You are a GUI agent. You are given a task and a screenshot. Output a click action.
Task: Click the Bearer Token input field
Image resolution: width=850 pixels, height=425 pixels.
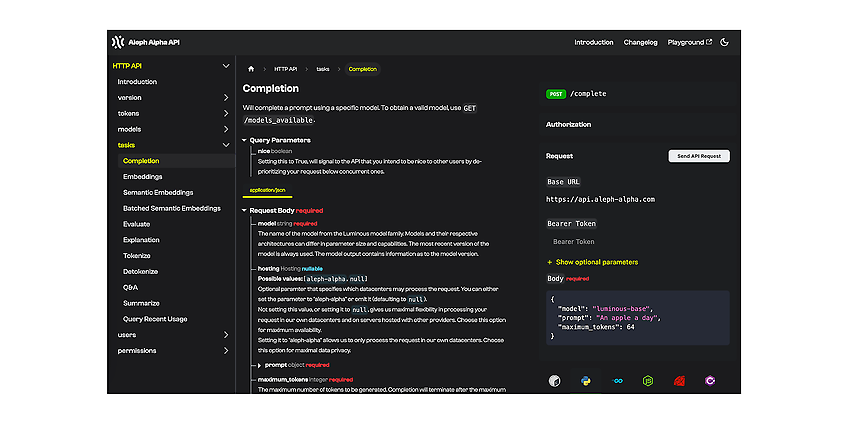point(638,242)
